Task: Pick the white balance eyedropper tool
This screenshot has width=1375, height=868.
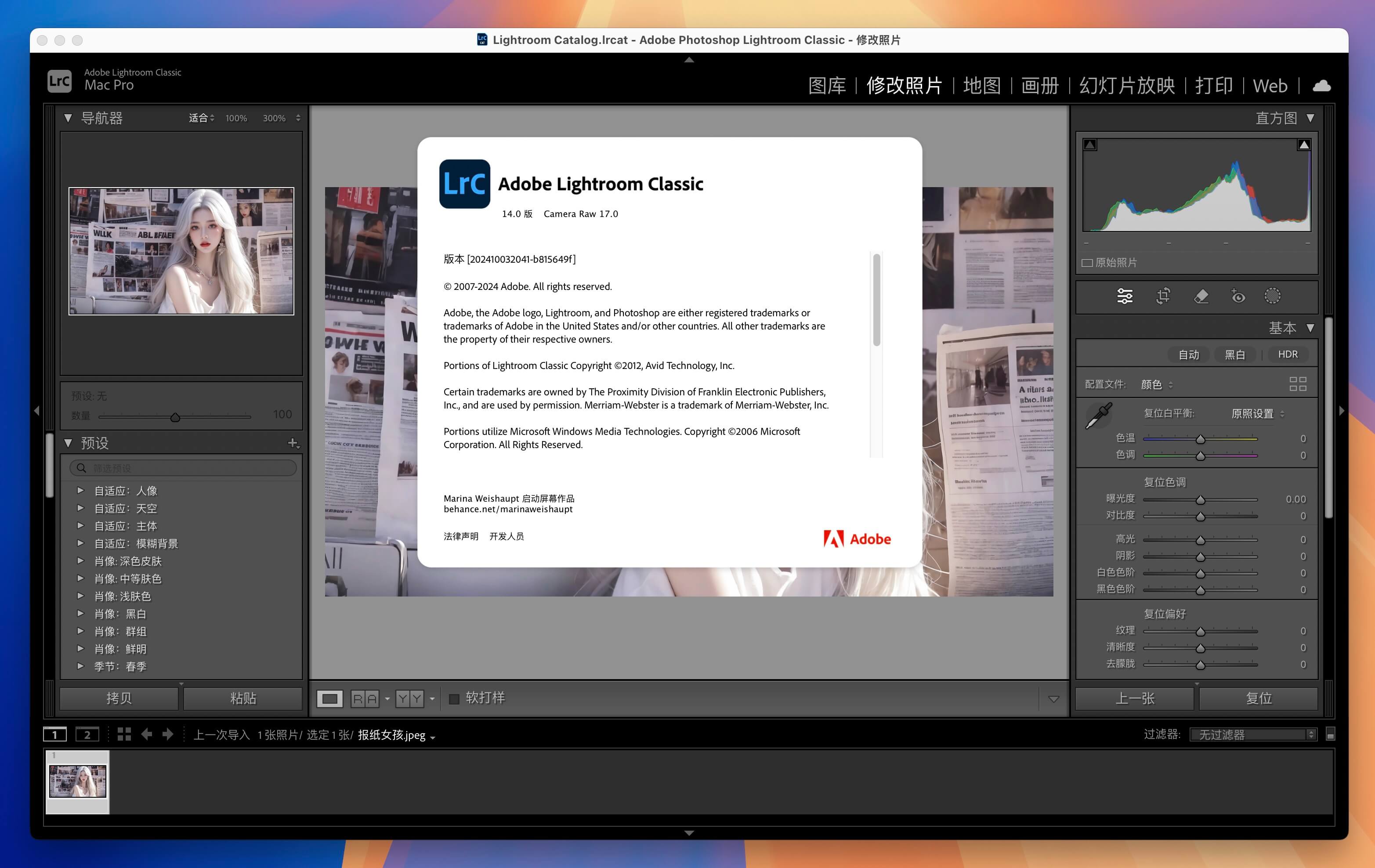Action: [1098, 416]
